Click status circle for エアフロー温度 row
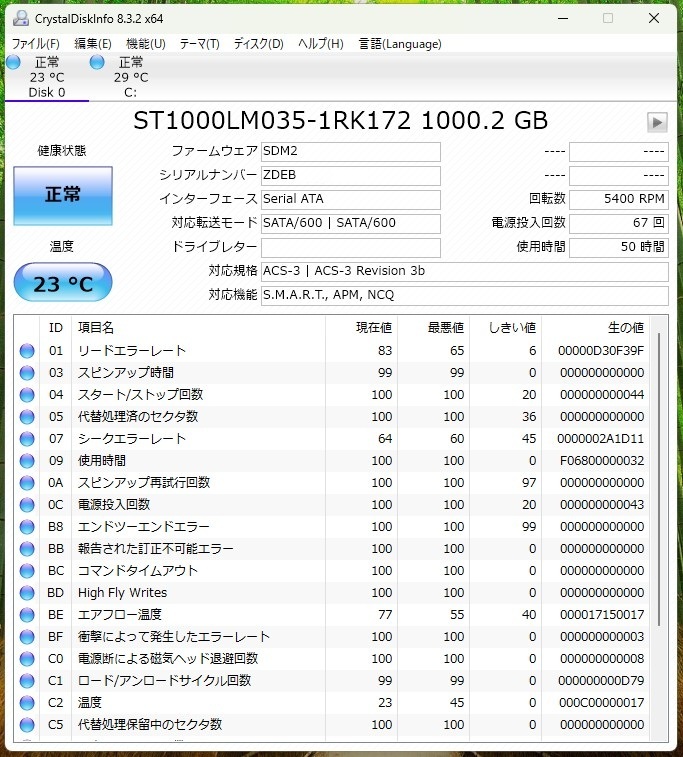Screen dimensions: 683x757 click(x=27, y=615)
